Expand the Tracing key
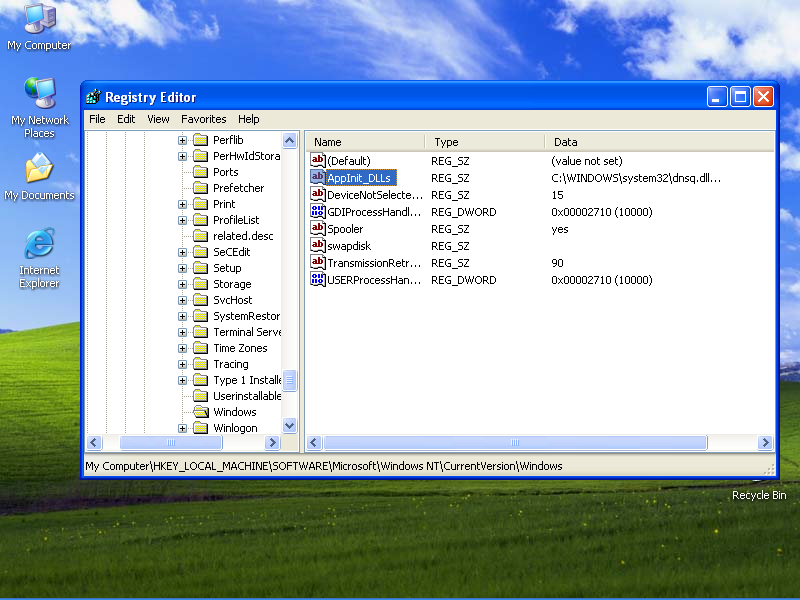The image size is (800, 600). pyautogui.click(x=182, y=364)
